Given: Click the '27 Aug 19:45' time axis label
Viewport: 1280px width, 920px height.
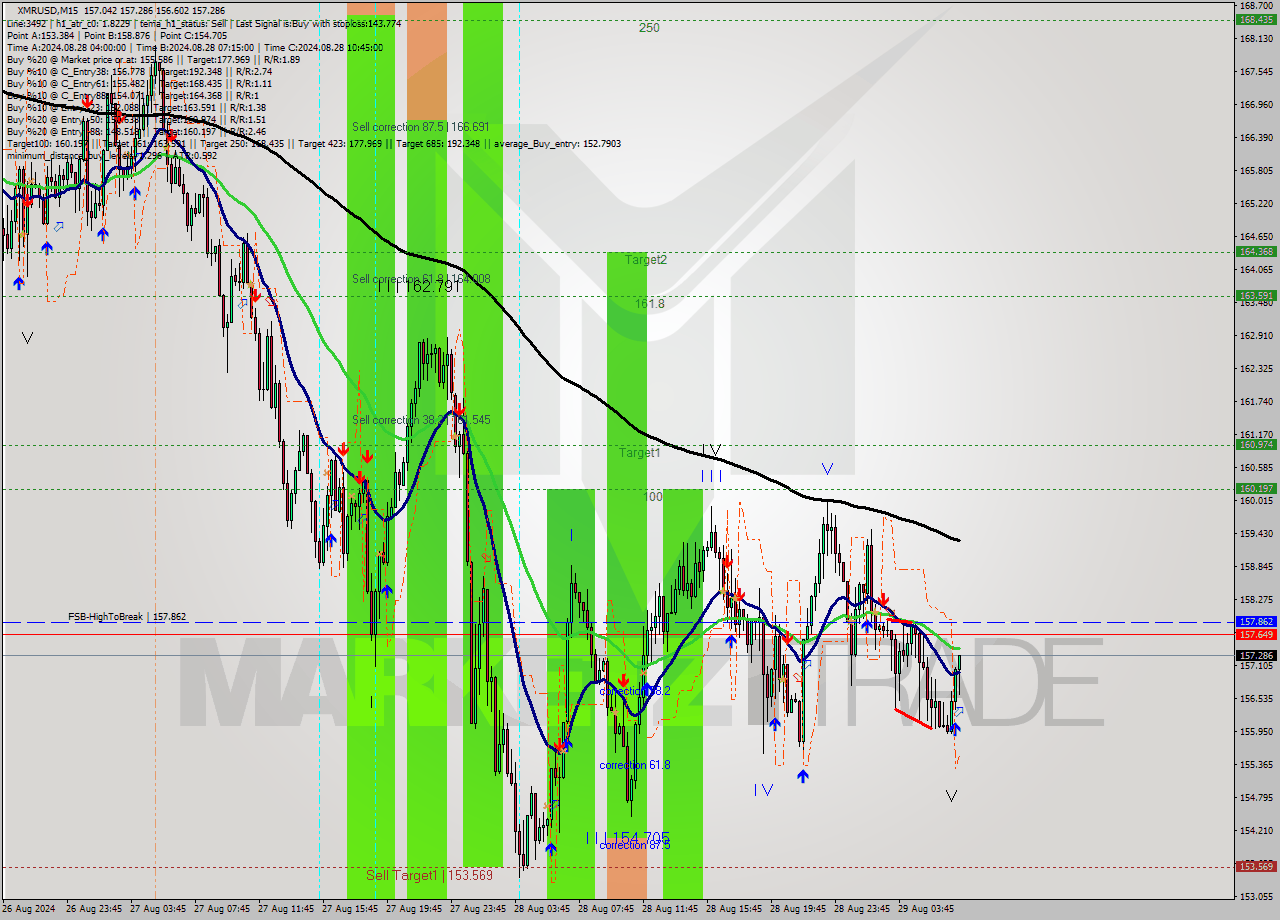Looking at the screenshot, I should tap(414, 909).
